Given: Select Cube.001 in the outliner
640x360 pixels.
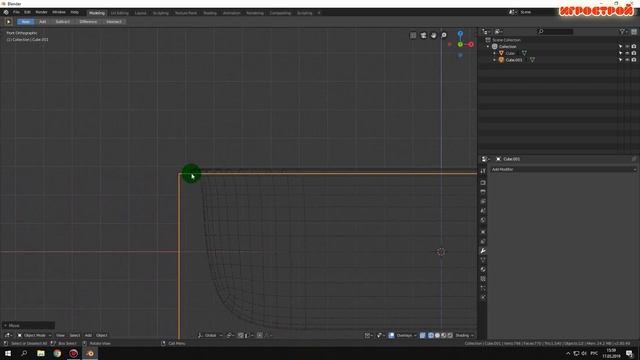Looking at the screenshot, I should [514, 60].
